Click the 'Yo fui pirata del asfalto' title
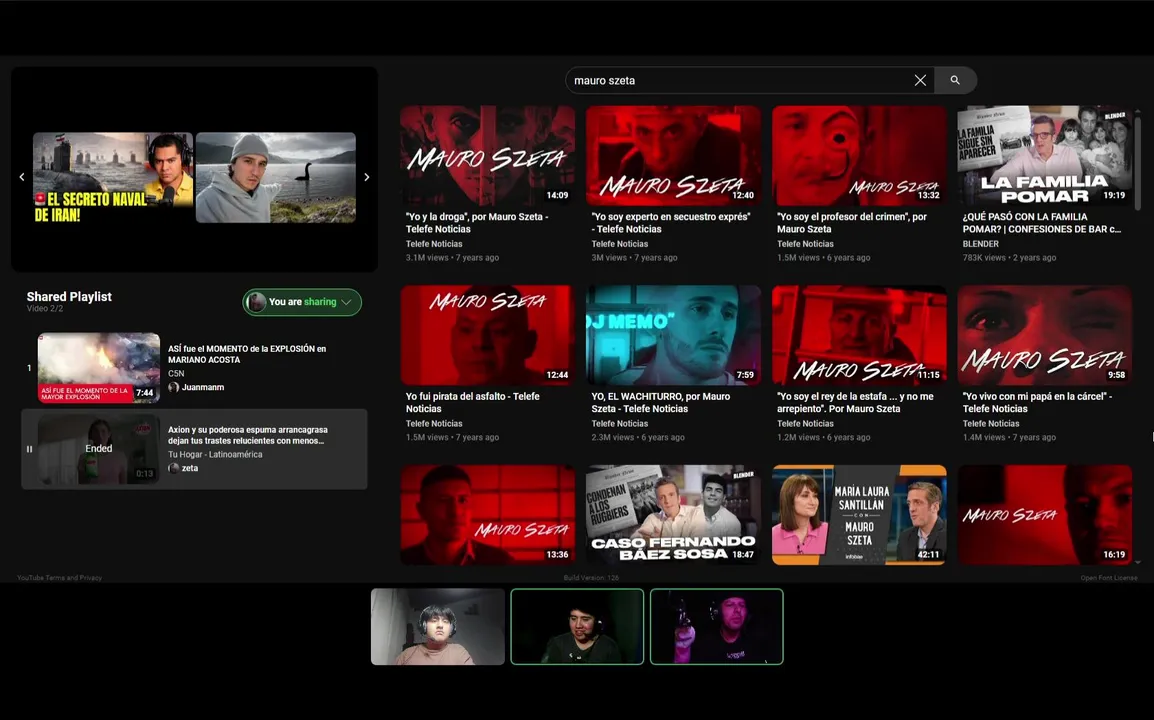Screen dimensions: 1154x720 coord(472,403)
